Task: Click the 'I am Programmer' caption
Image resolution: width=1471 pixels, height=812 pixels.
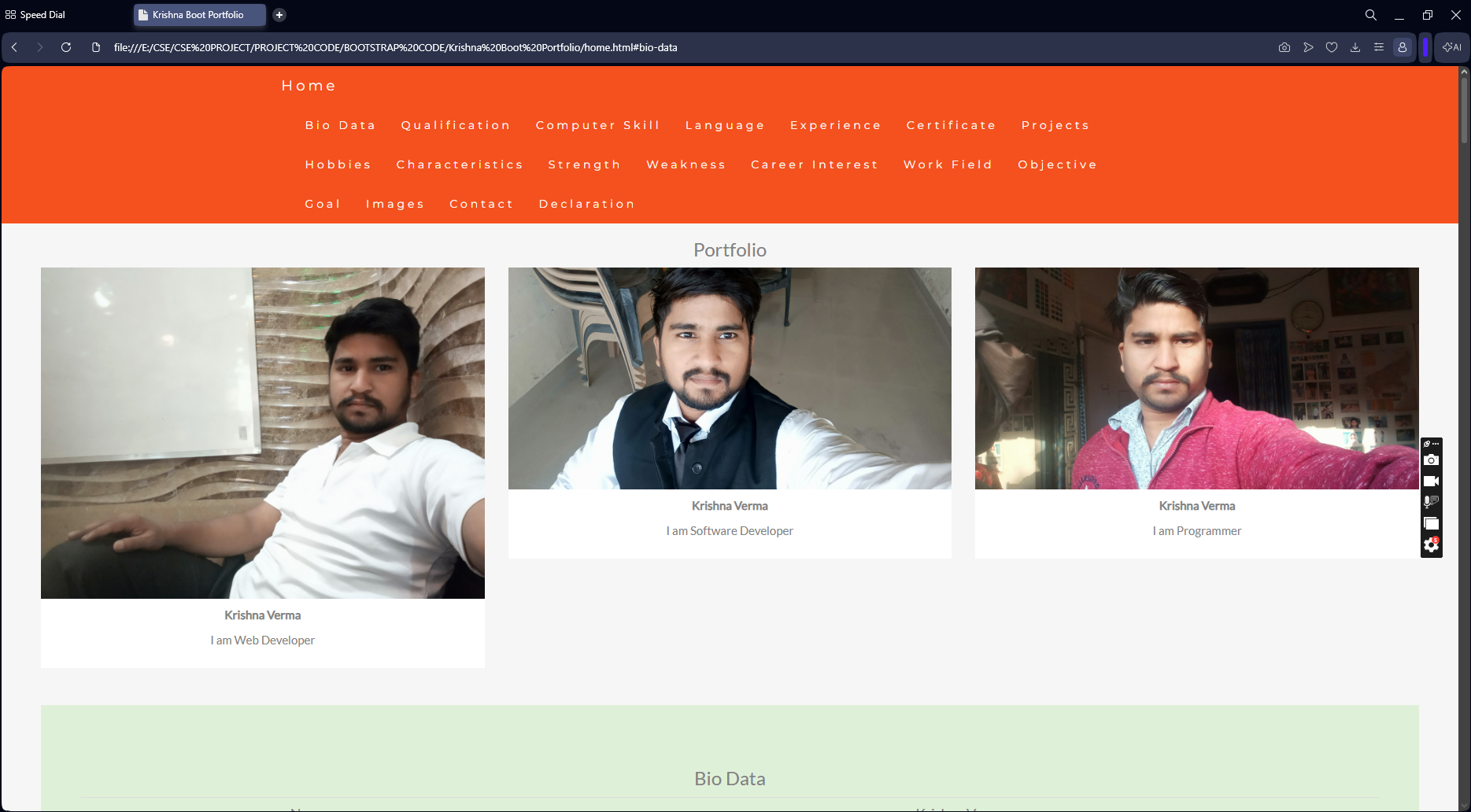Action: 1197,531
